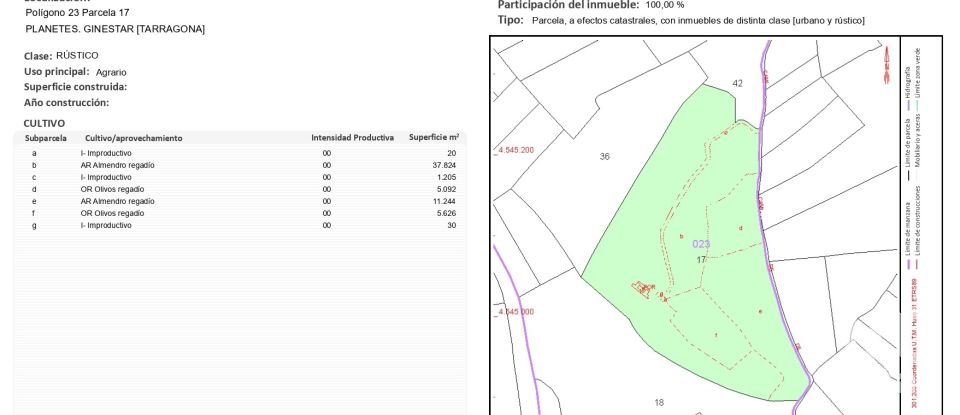Click the CULTIVO section heading
960x415 pixels.
click(x=44, y=123)
